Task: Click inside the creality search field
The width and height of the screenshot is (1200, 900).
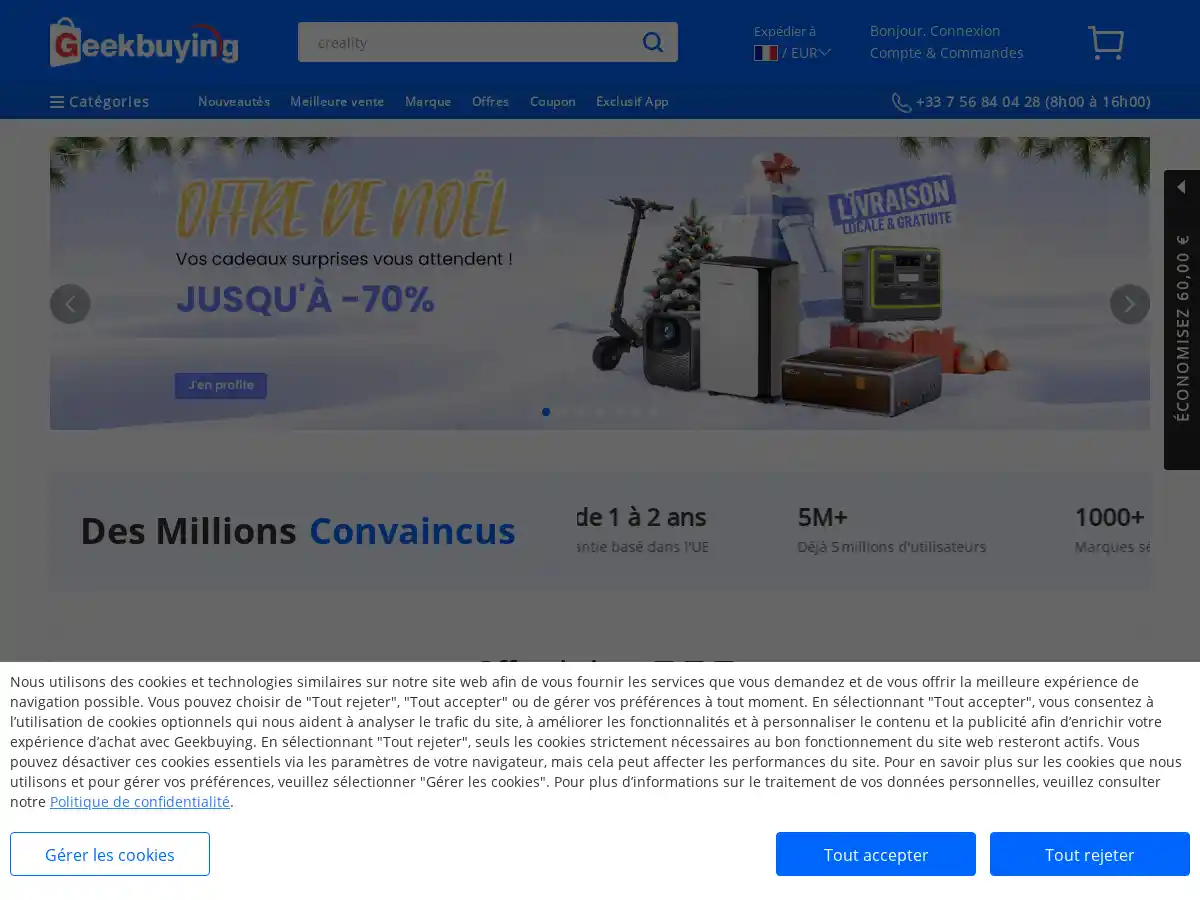Action: [x=460, y=41]
